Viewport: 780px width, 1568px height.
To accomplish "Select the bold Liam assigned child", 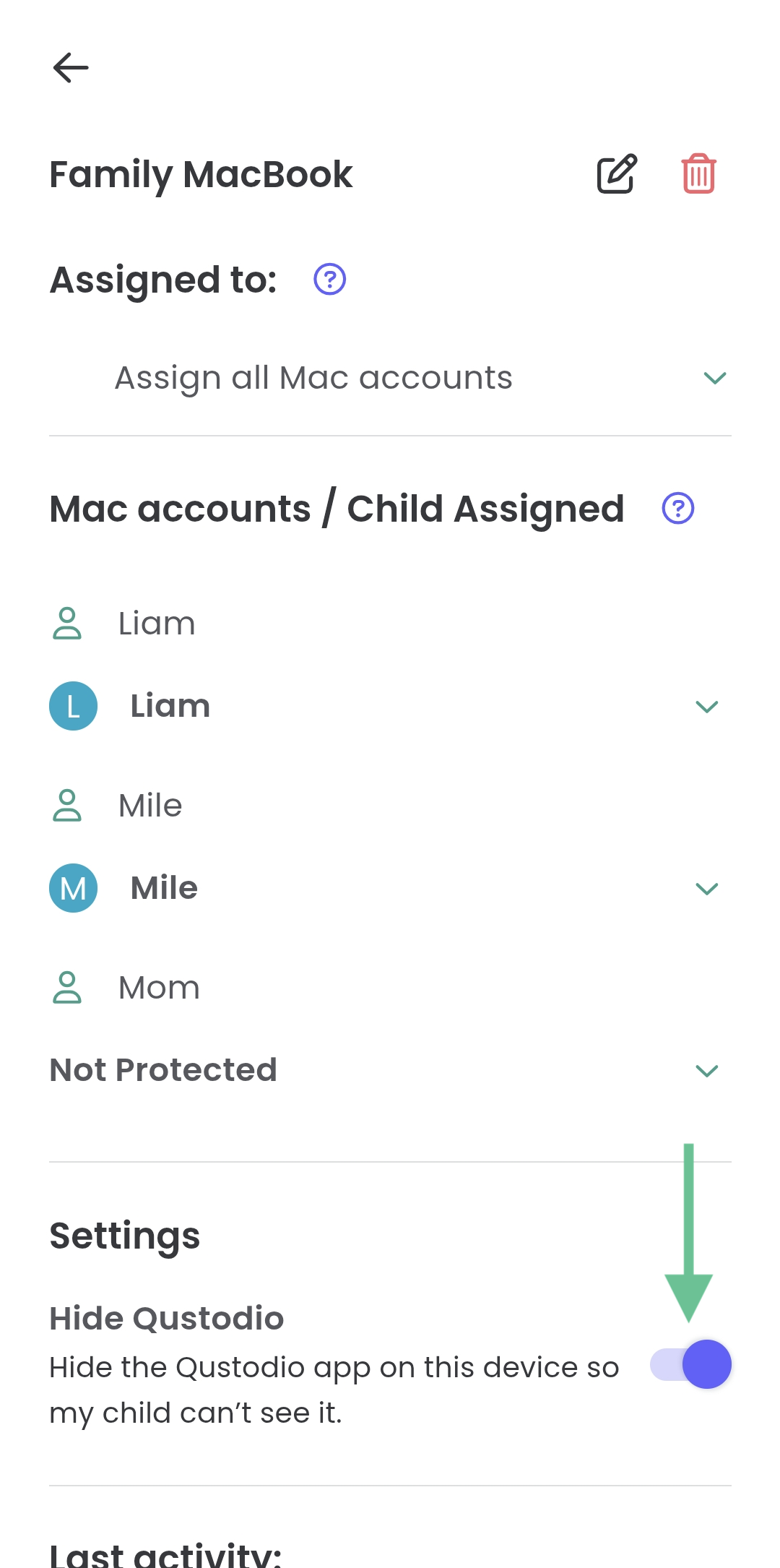I will (170, 706).
